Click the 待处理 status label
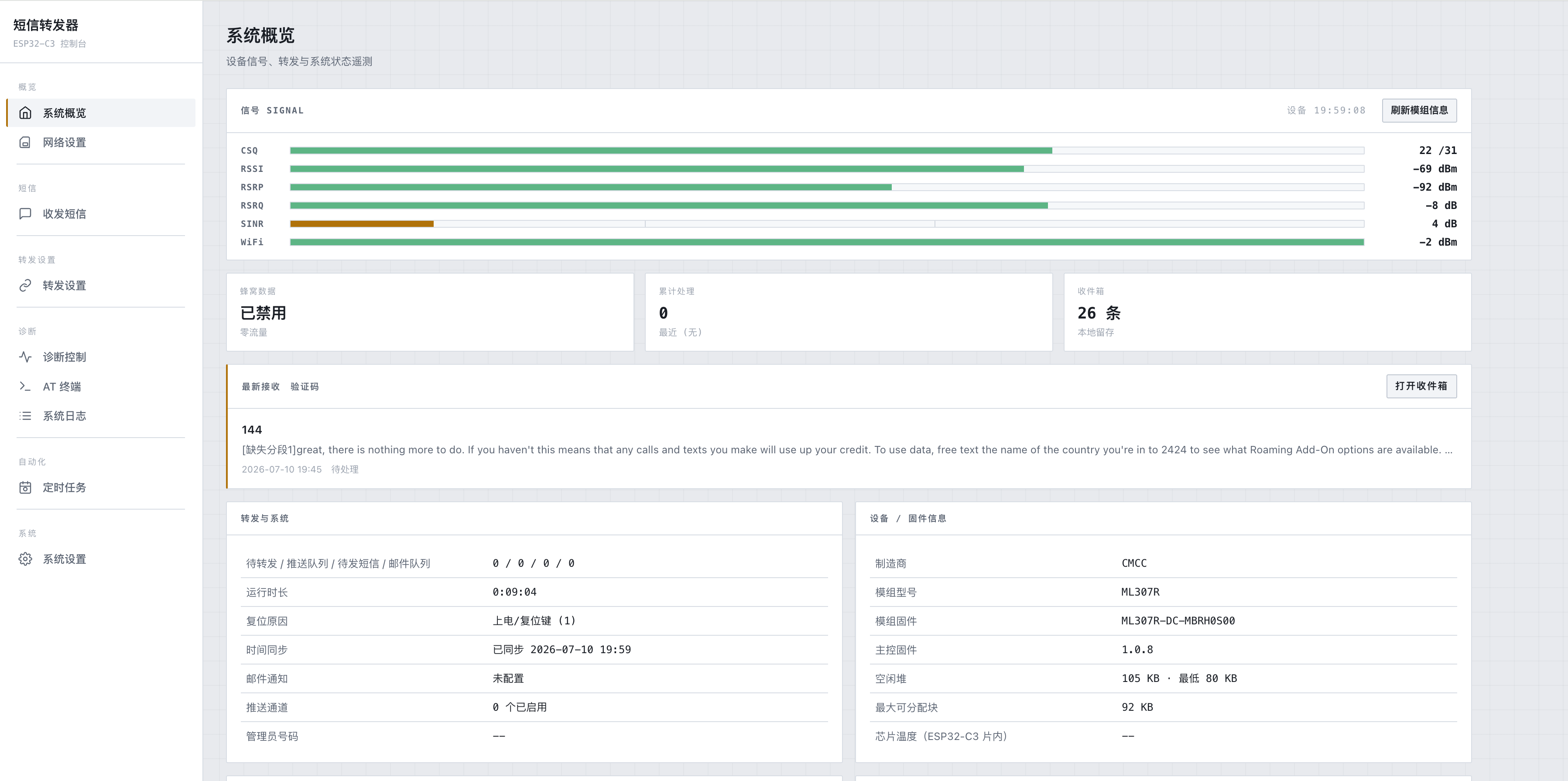 coord(345,469)
